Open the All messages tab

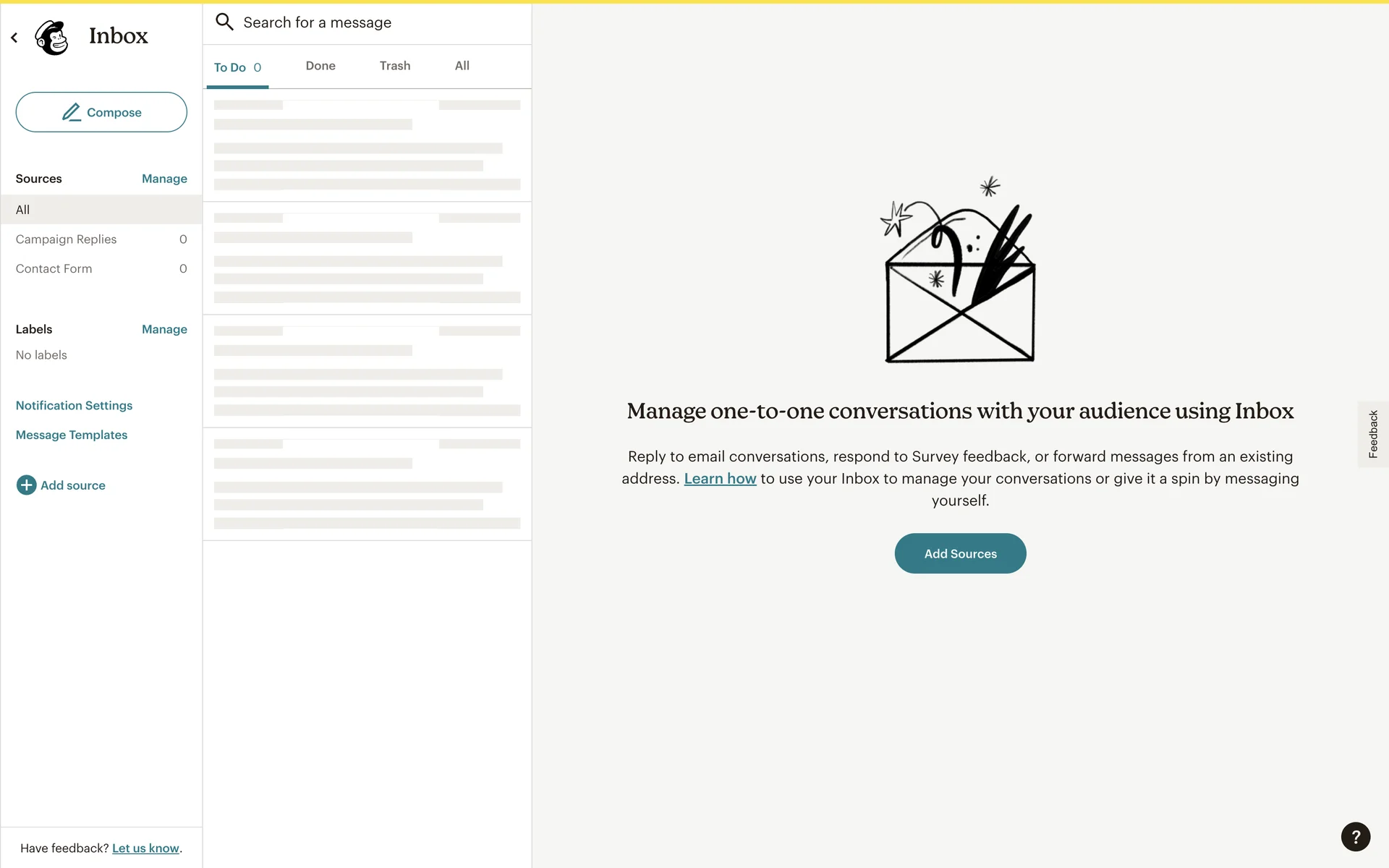click(462, 66)
